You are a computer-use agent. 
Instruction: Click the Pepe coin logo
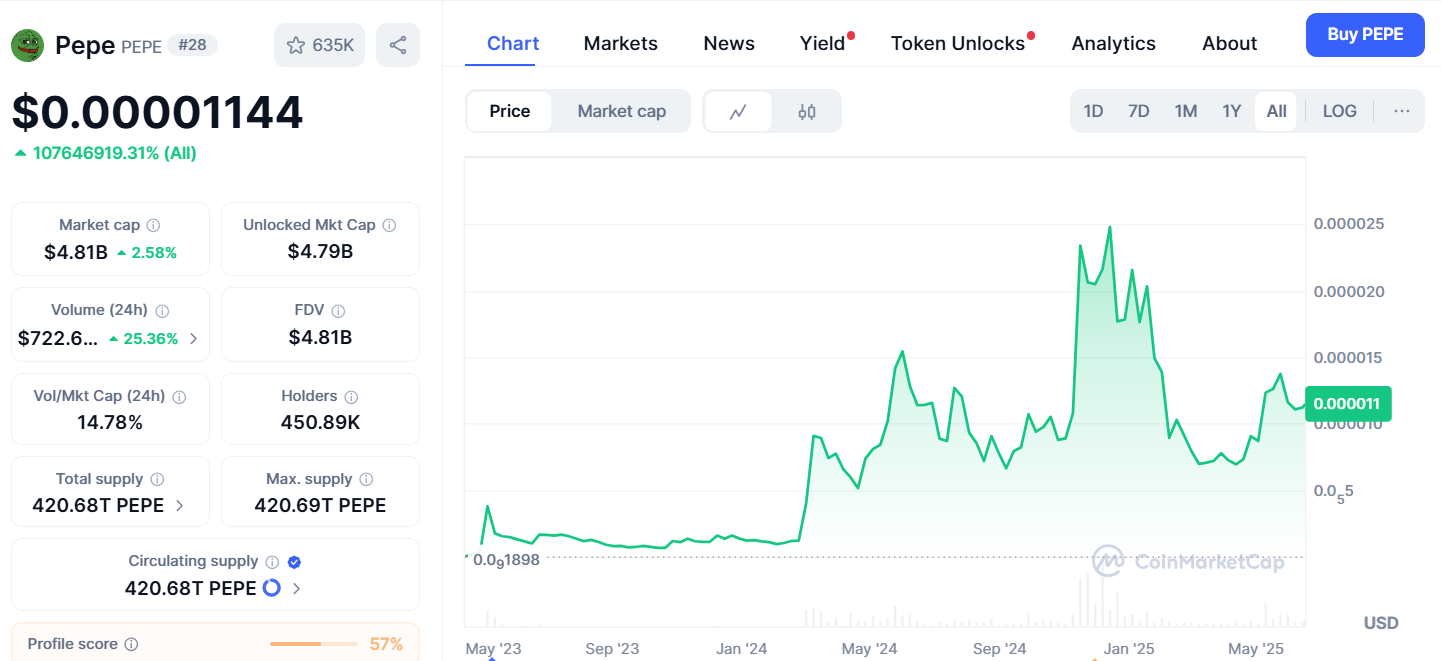tap(27, 45)
